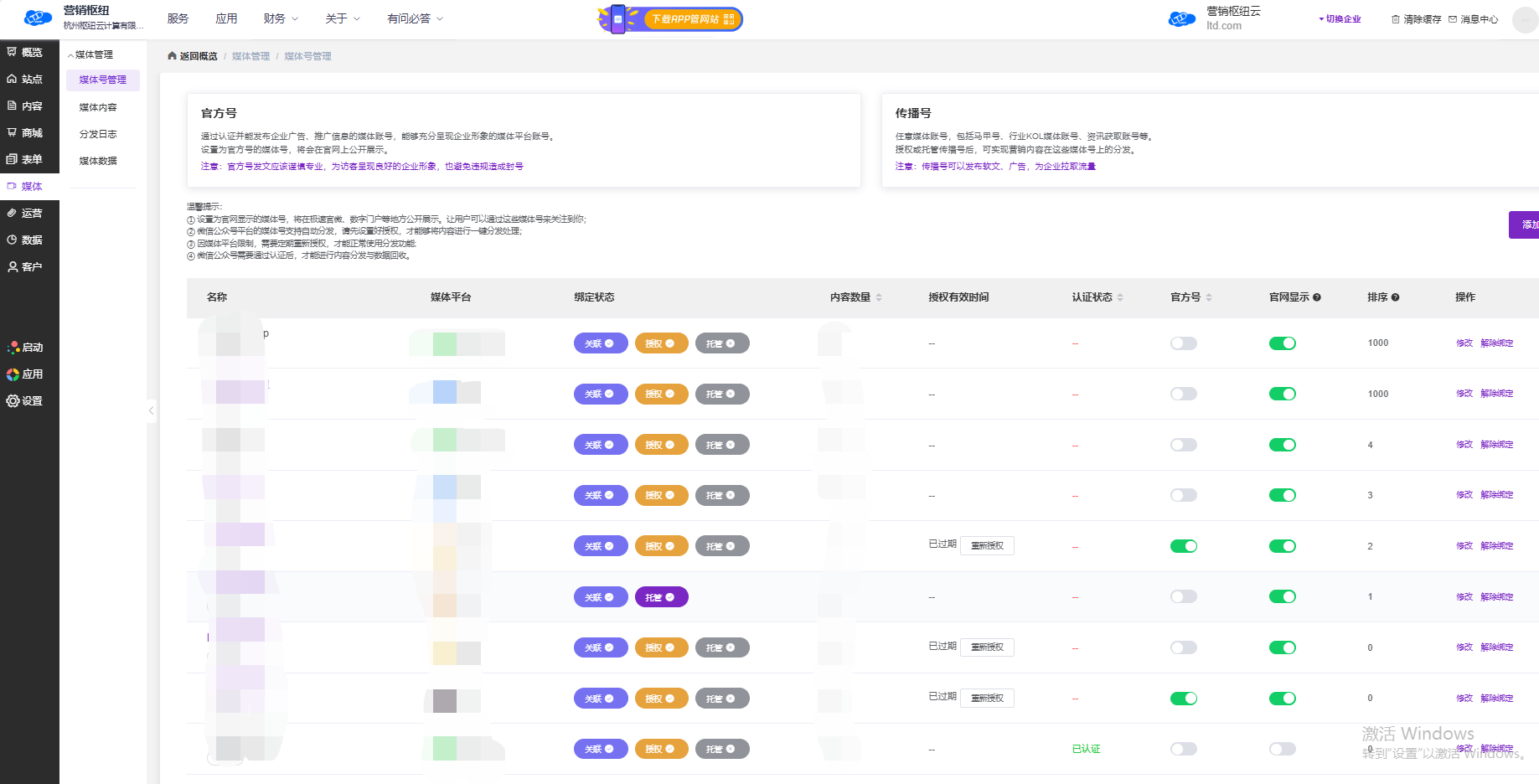Viewport: 1539px width, 784px height.
Task: Enable 官方号 toggle in the first row
Action: (1183, 343)
